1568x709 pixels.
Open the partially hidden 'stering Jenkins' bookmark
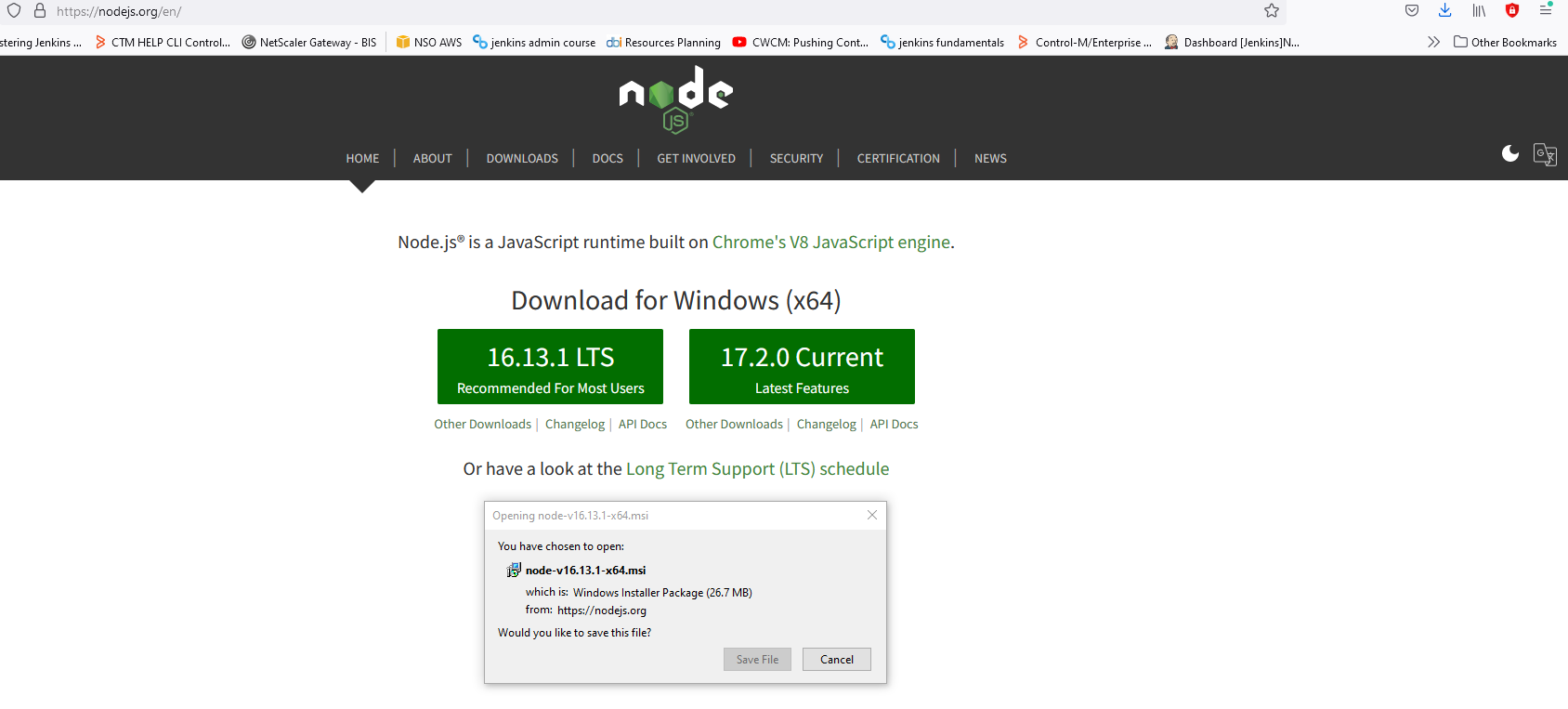pyautogui.click(x=41, y=42)
